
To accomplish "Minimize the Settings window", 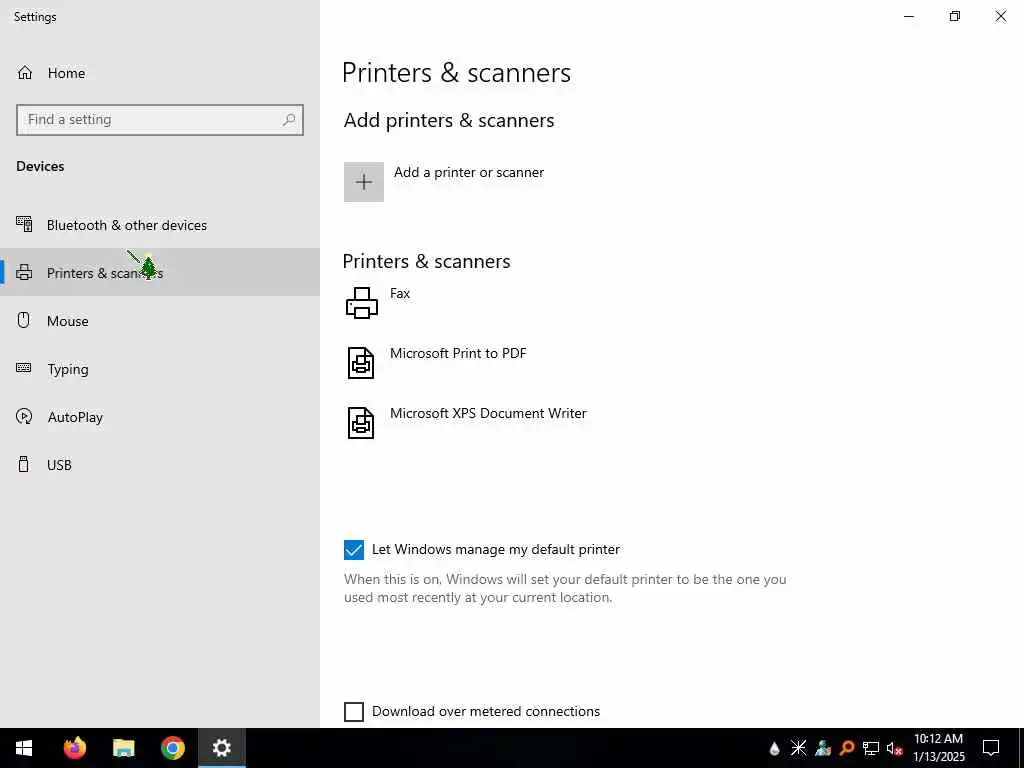I will 908,16.
